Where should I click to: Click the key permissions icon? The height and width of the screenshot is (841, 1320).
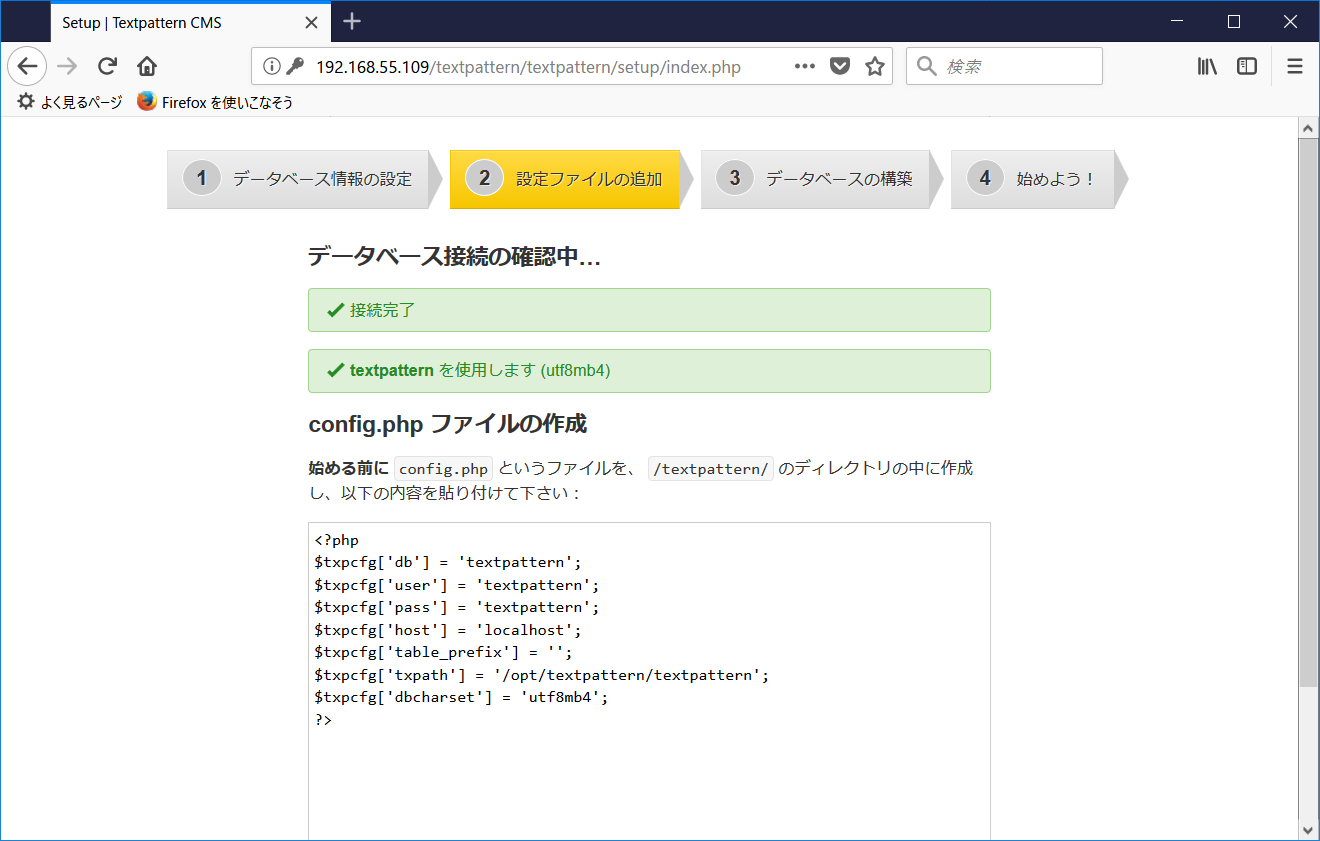[294, 66]
